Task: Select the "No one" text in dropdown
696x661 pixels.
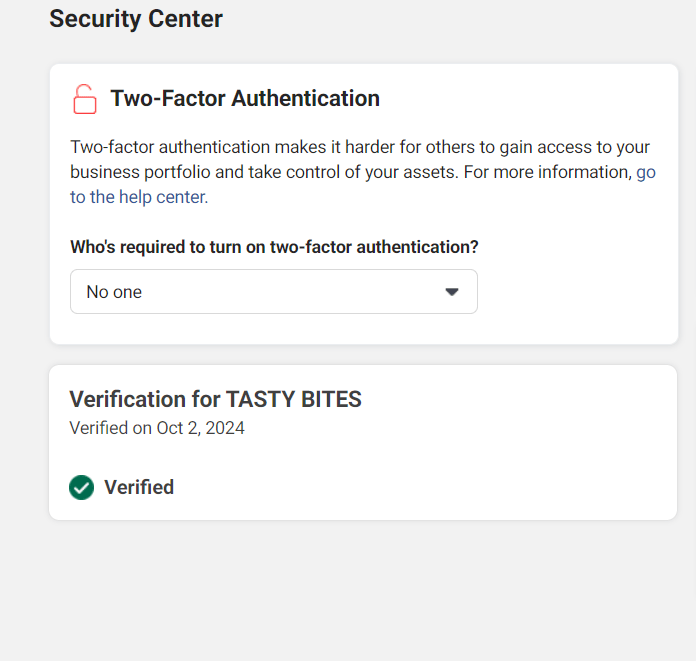Action: pyautogui.click(x=114, y=292)
